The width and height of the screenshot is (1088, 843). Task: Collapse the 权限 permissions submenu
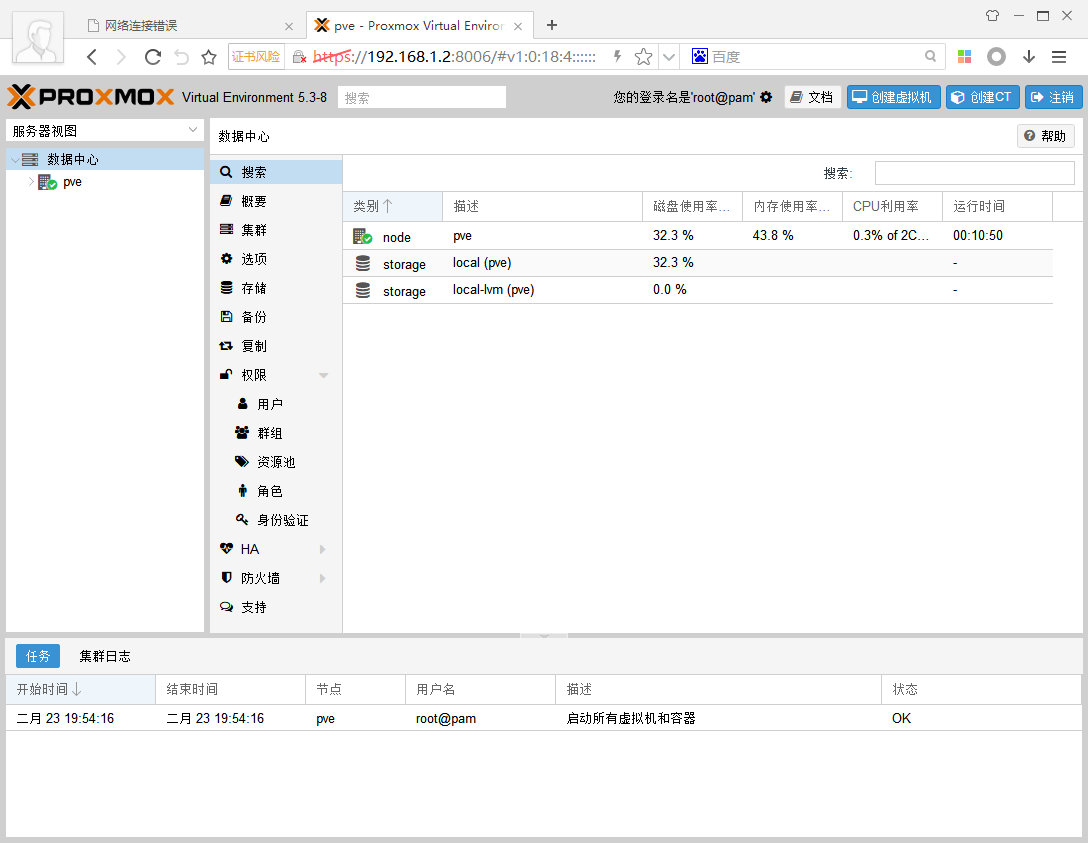pyautogui.click(x=323, y=375)
